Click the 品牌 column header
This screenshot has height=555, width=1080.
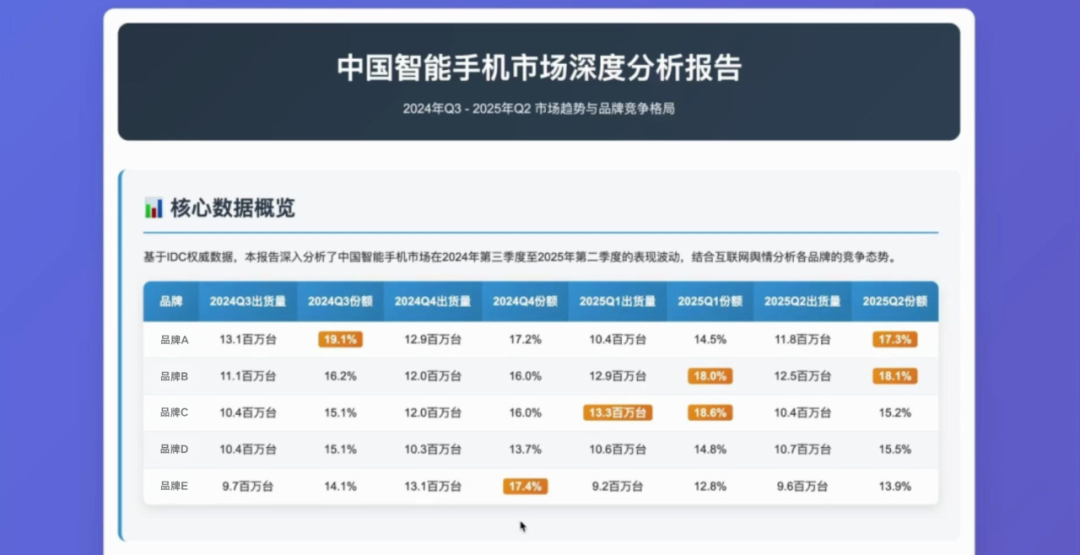point(171,301)
